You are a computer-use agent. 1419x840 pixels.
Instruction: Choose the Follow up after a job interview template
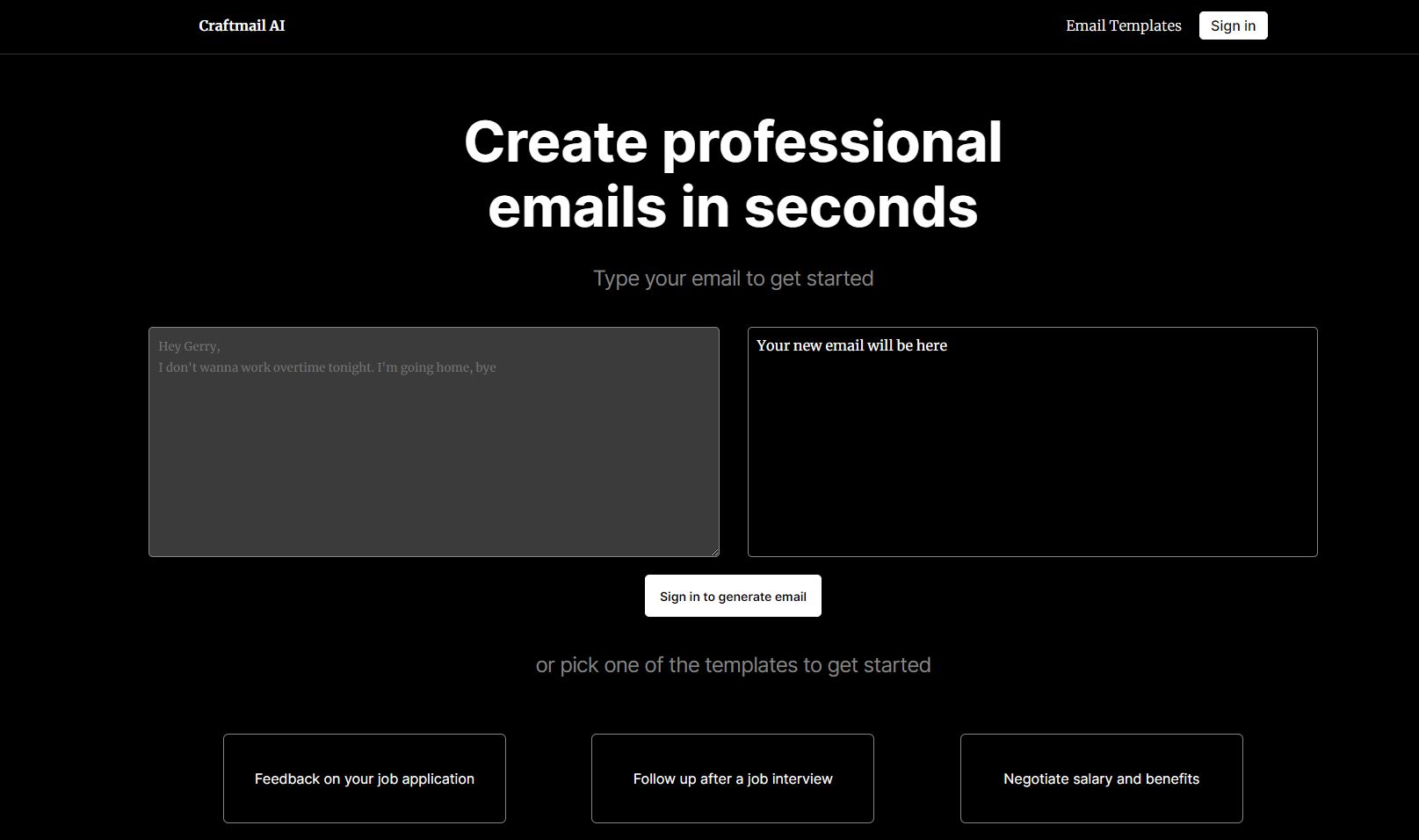733,778
